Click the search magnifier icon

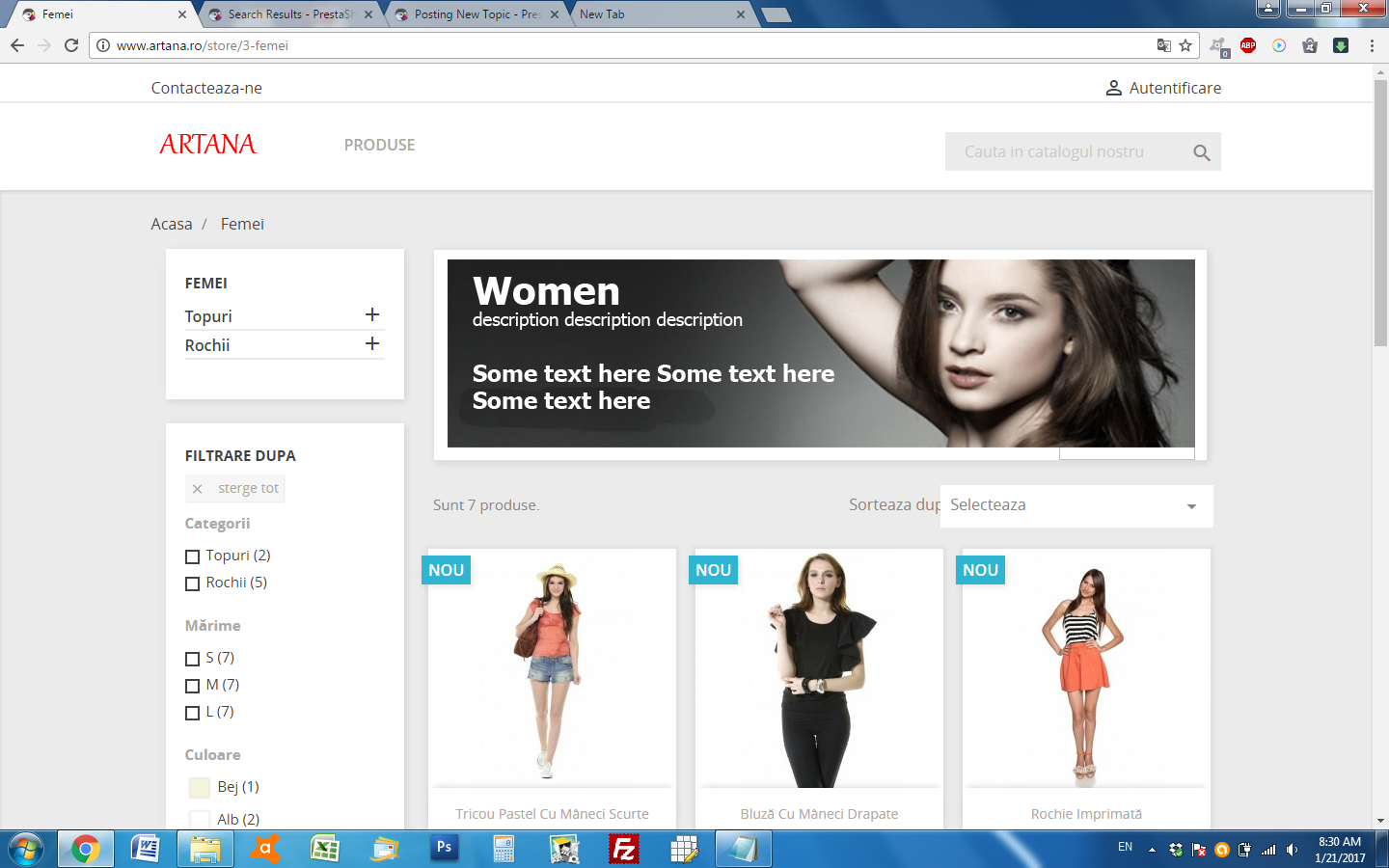(x=1201, y=152)
